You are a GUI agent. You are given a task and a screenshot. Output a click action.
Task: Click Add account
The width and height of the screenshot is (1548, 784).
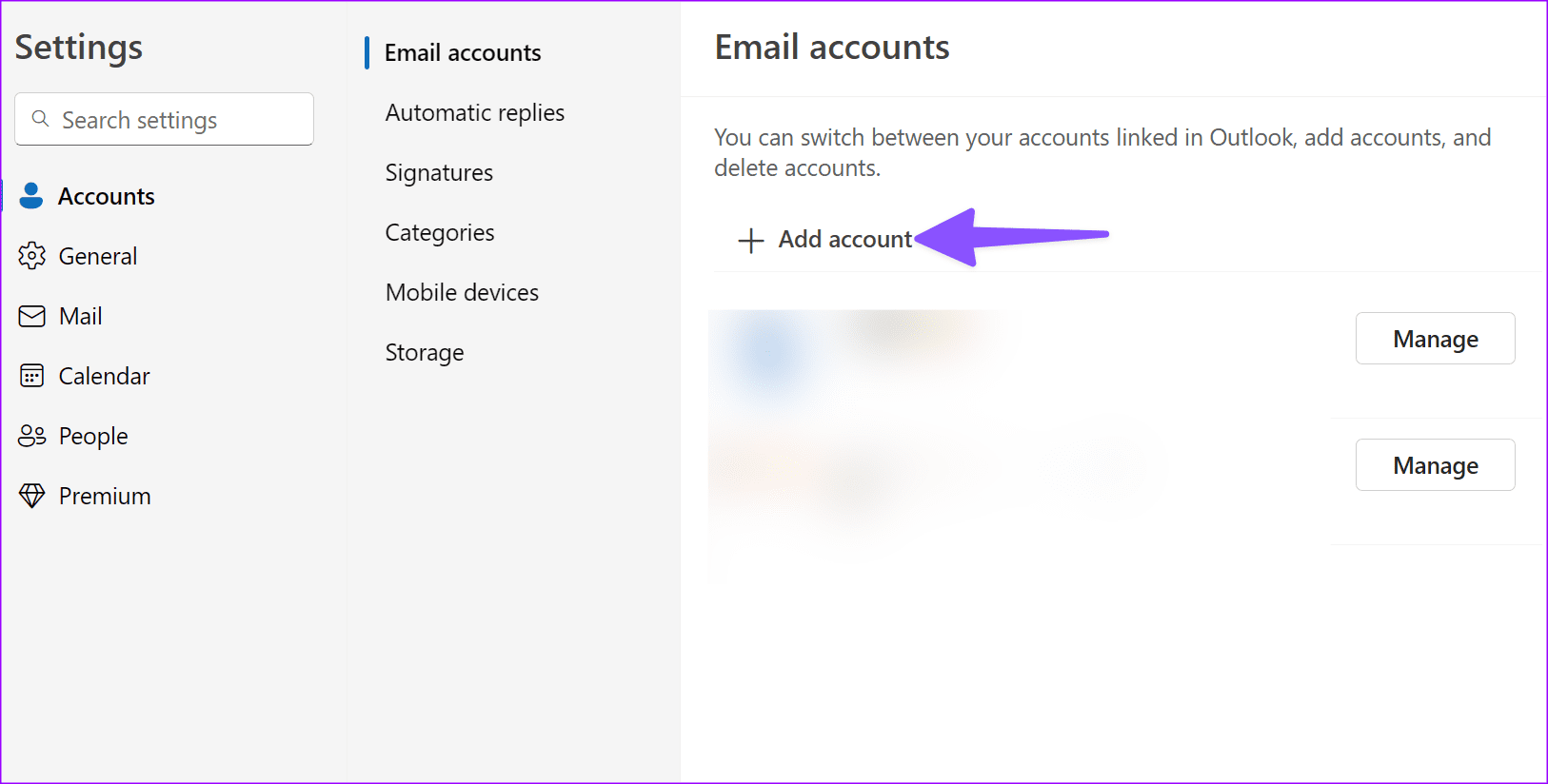(845, 239)
